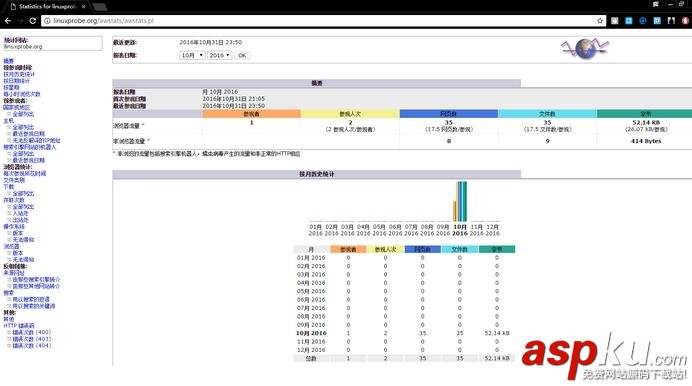The image size is (692, 386).
Task: Open the '操作系统' sidebar link
Action: pos(14,226)
